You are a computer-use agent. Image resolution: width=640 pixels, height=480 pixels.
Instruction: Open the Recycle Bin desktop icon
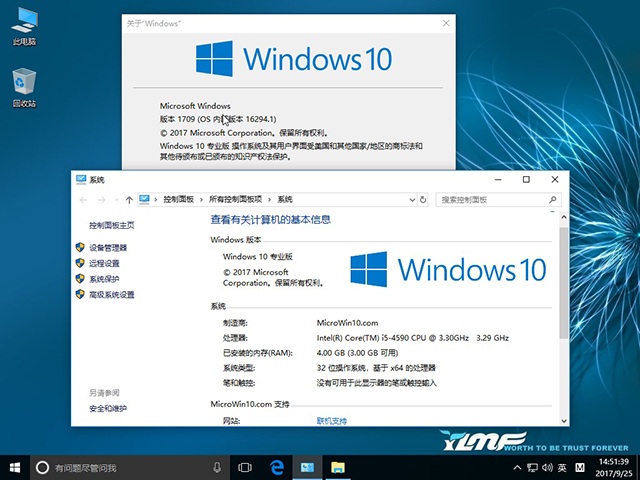pos(24,88)
